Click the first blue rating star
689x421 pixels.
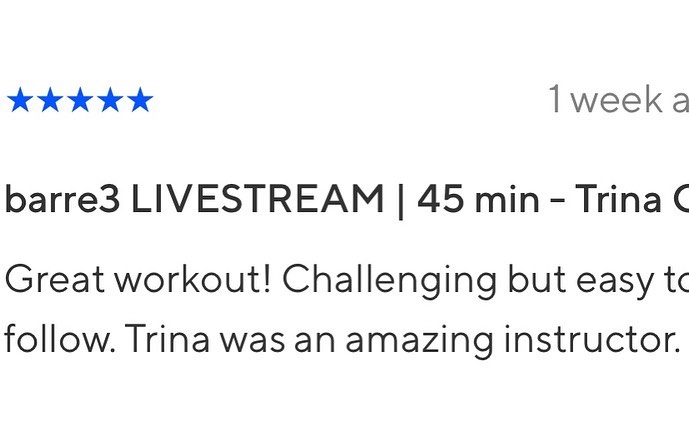pos(19,100)
